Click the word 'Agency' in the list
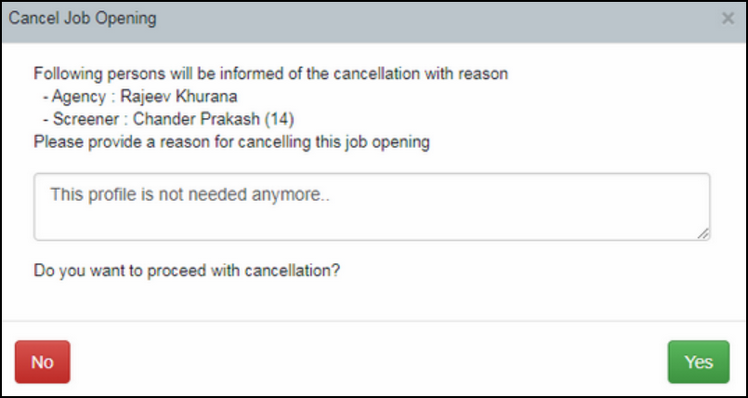This screenshot has width=748, height=398. [x=79, y=96]
